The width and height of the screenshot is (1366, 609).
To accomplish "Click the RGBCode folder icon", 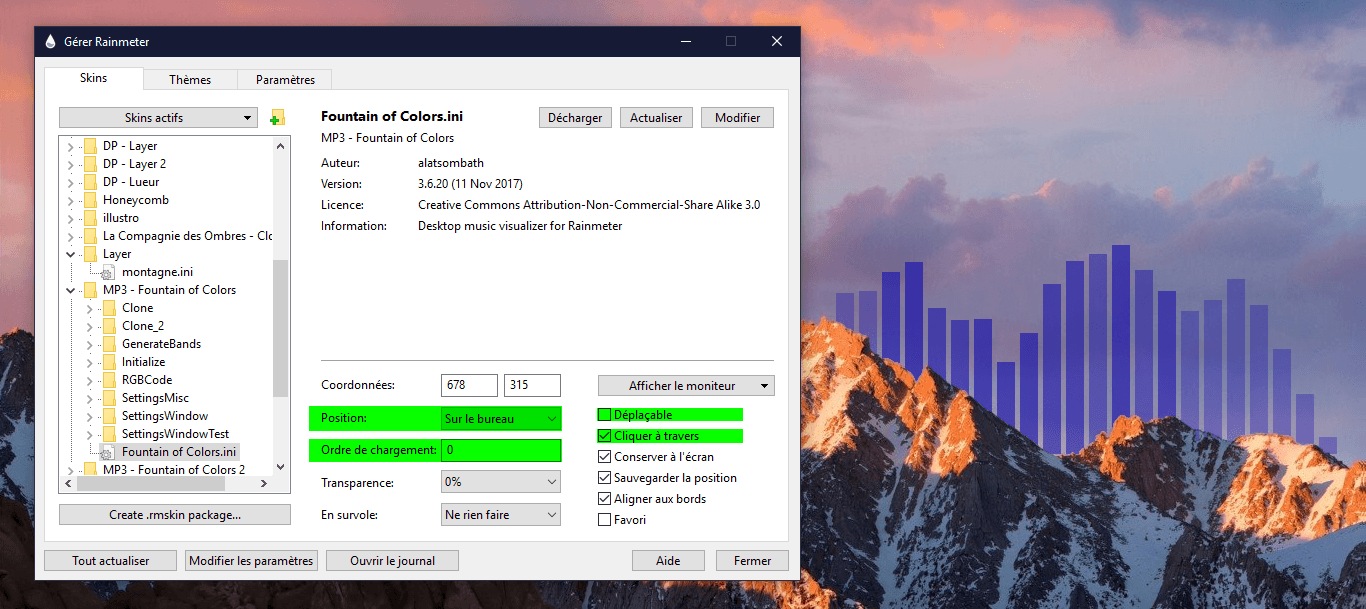I will pos(109,380).
